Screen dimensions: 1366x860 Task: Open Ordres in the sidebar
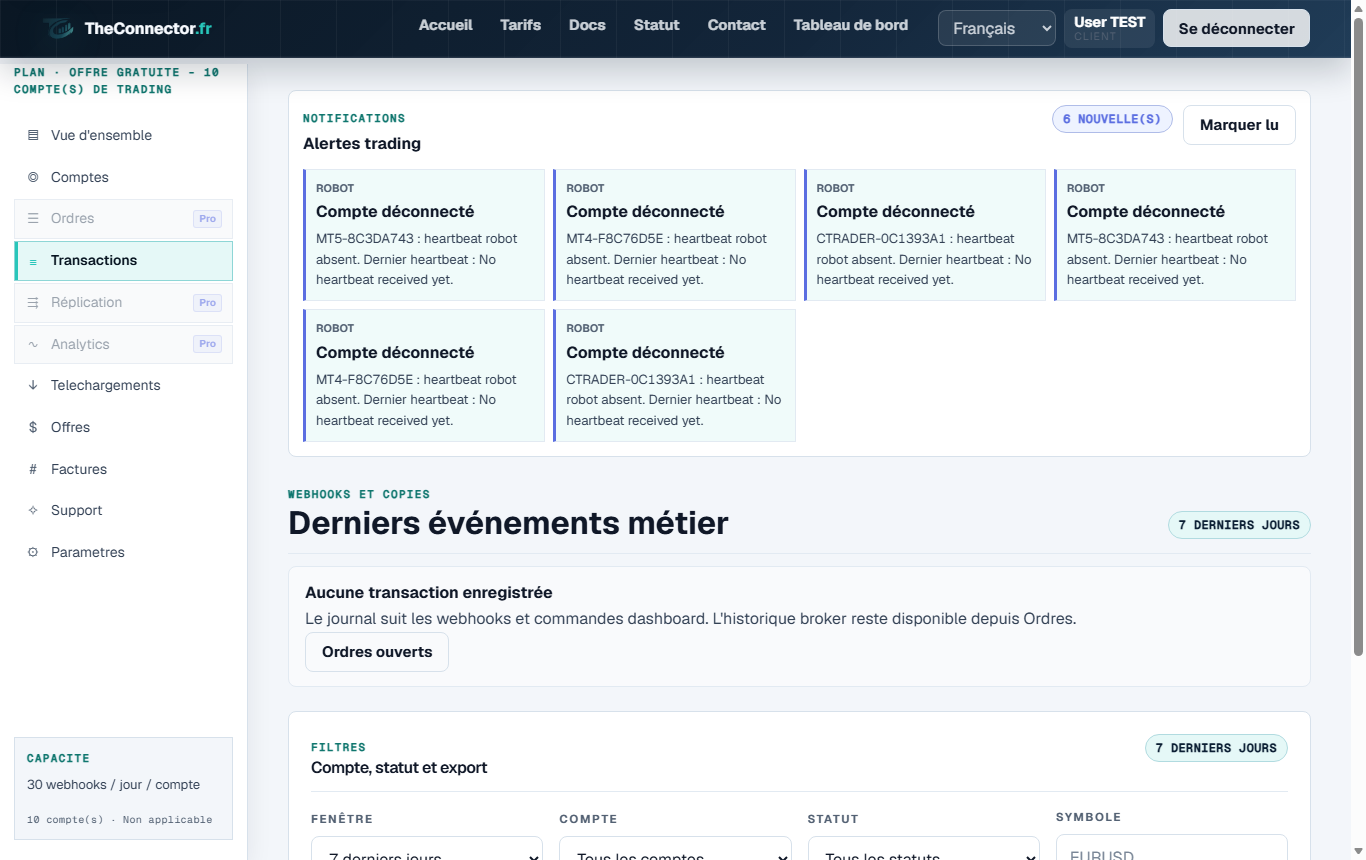tap(124, 218)
